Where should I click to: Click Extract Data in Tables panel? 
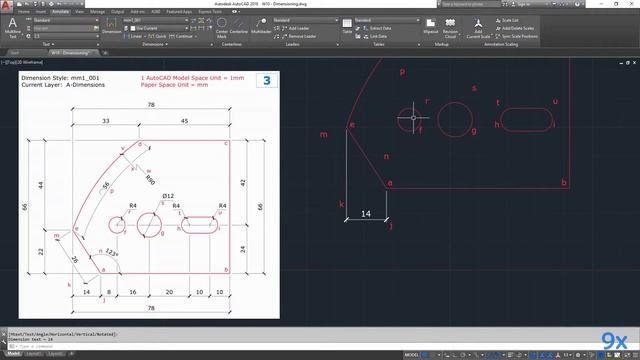[x=377, y=28]
